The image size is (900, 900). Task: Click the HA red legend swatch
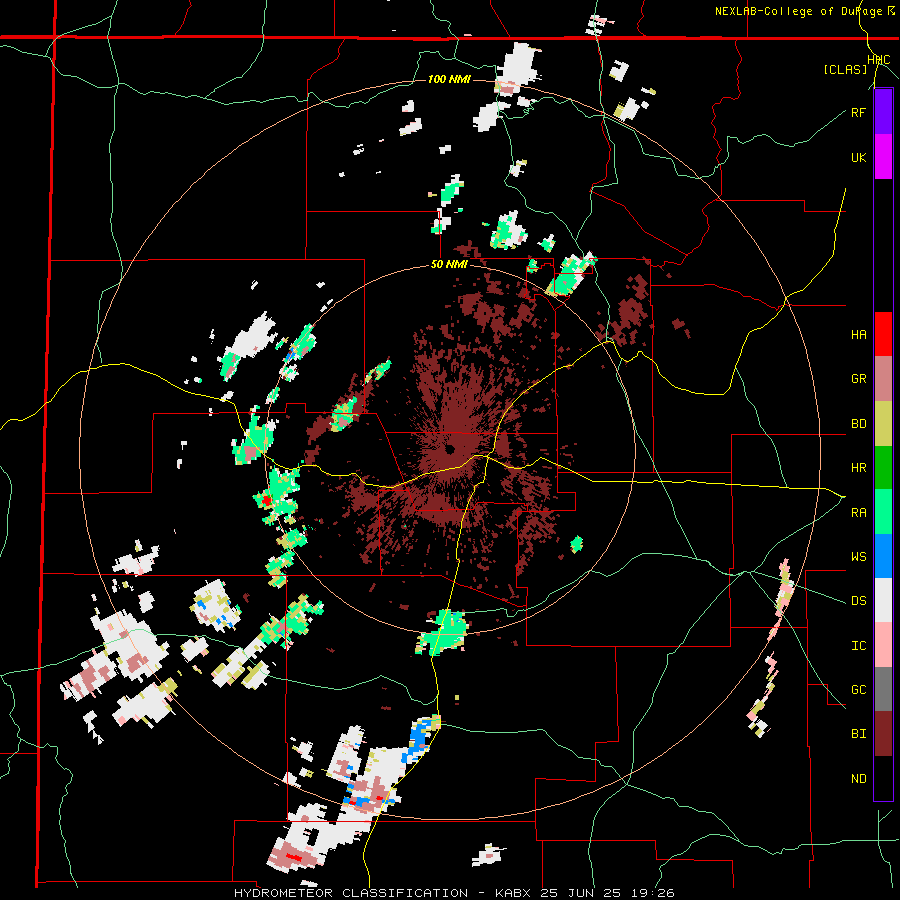pyautogui.click(x=883, y=334)
